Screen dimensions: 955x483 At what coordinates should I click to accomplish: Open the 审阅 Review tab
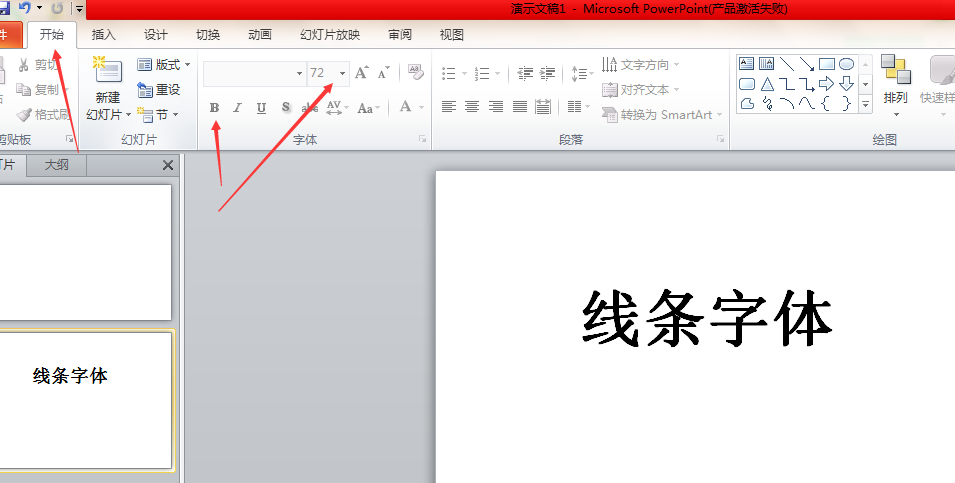(x=400, y=35)
